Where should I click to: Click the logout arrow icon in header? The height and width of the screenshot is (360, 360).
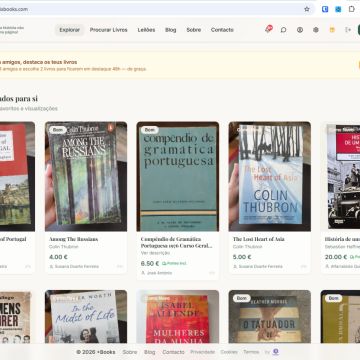point(348,30)
